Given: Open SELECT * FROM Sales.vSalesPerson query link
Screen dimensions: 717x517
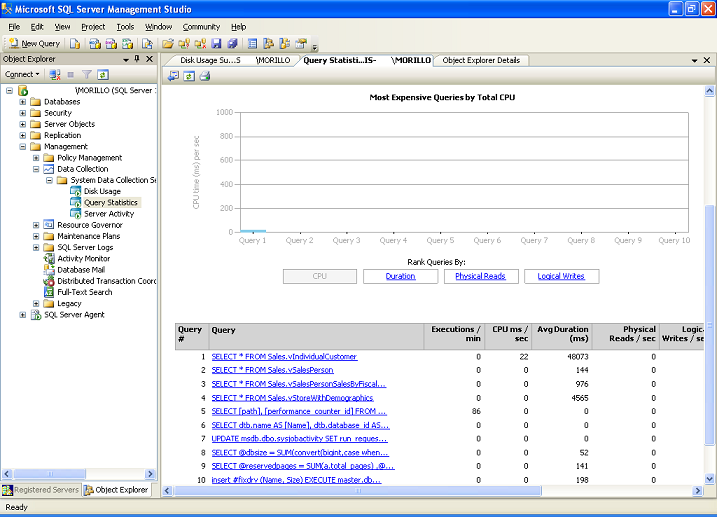Looking at the screenshot, I should [x=272, y=370].
